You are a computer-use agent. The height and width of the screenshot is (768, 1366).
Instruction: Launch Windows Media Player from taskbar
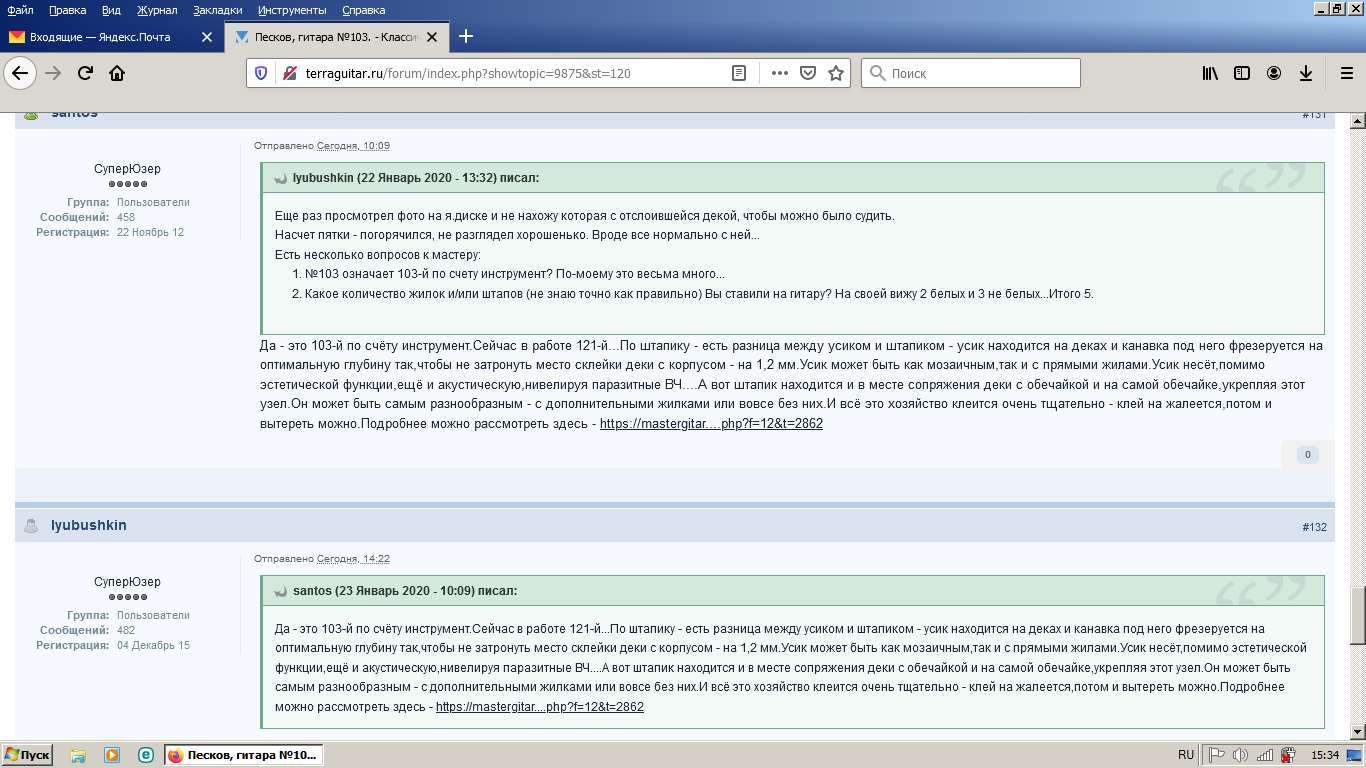[x=112, y=755]
